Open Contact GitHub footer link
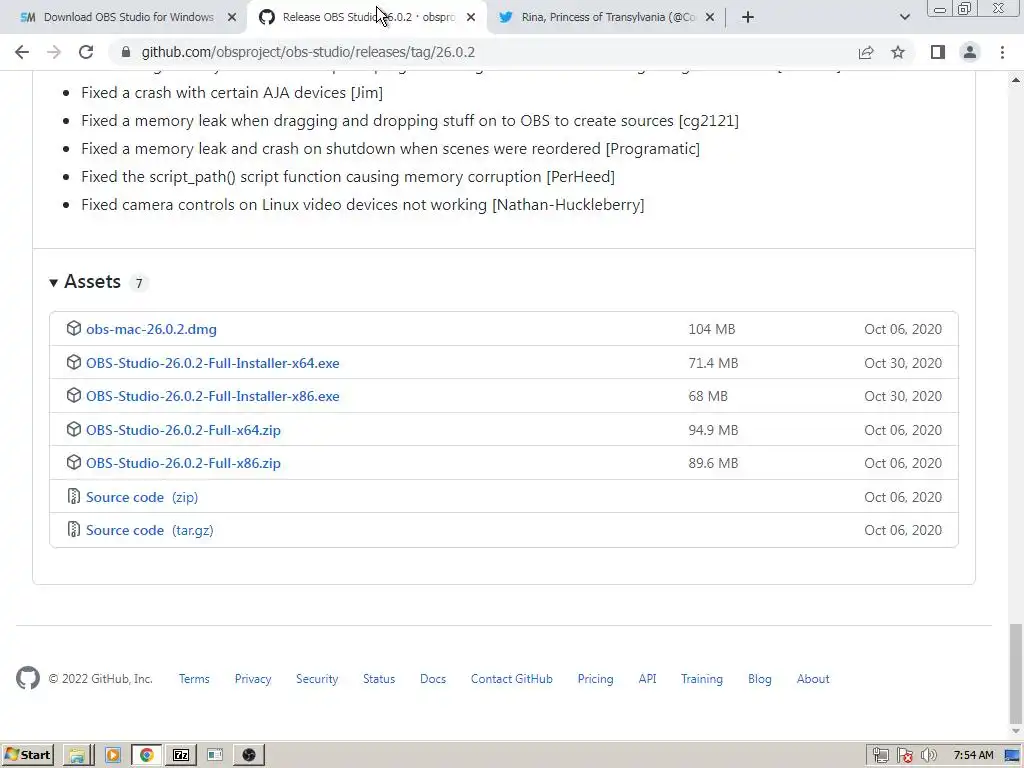Screen dimensions: 1024x768 (x=511, y=679)
